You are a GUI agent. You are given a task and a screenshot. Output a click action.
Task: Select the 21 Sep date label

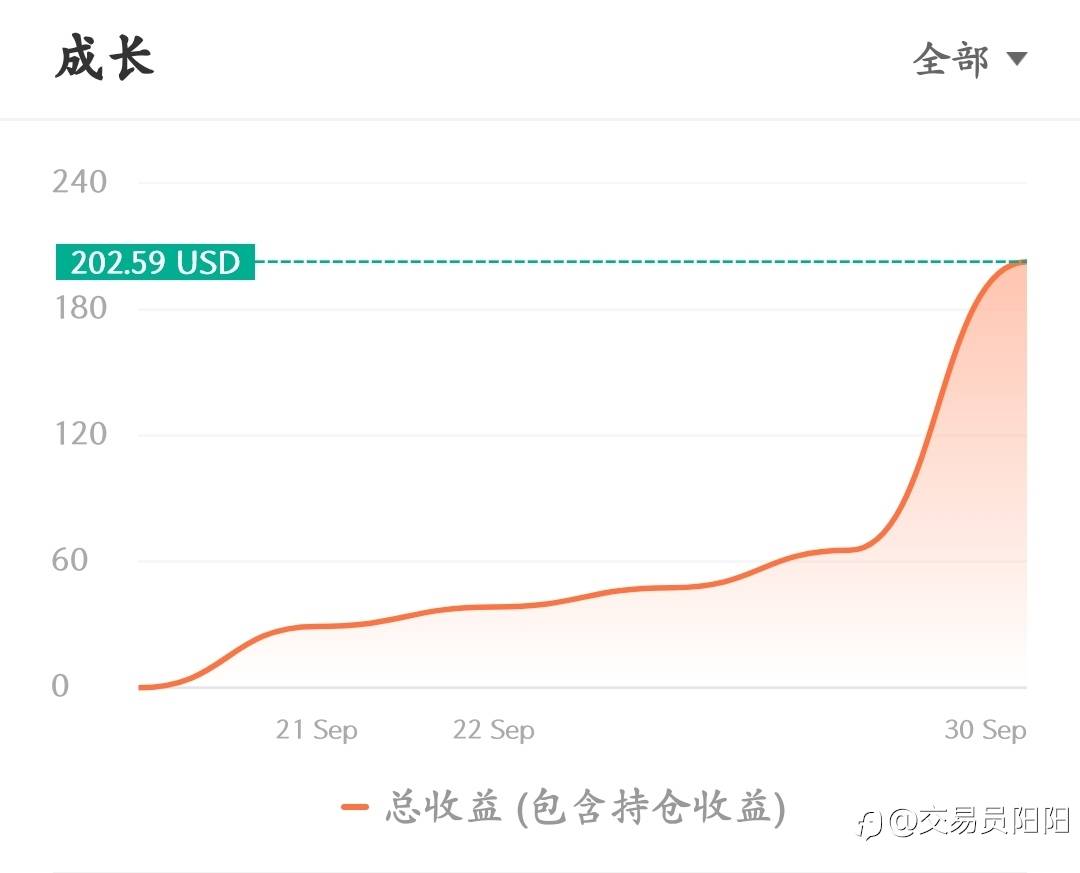[x=316, y=730]
